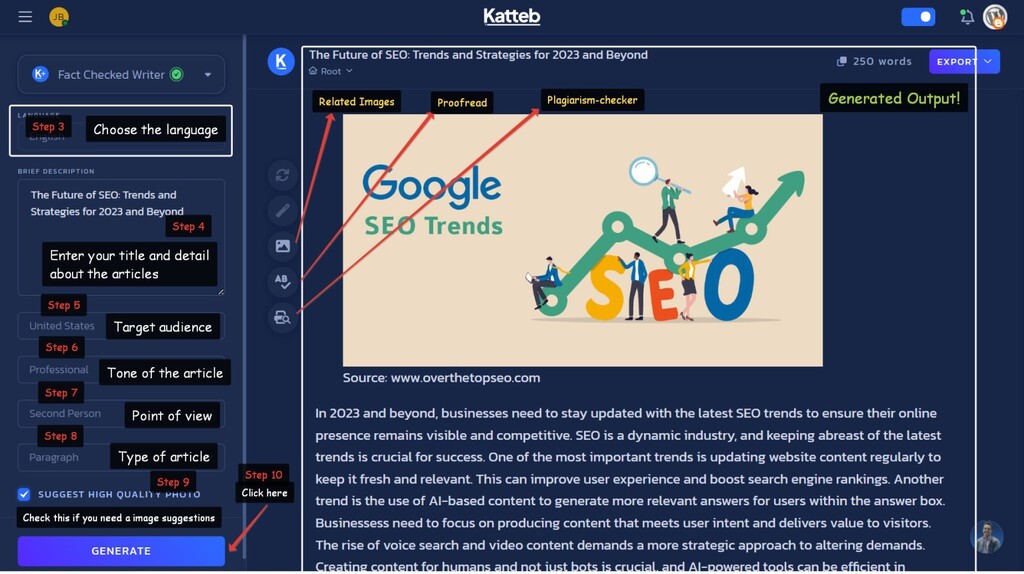
Task: Click the generated article paragraph
Action: (x=630, y=490)
